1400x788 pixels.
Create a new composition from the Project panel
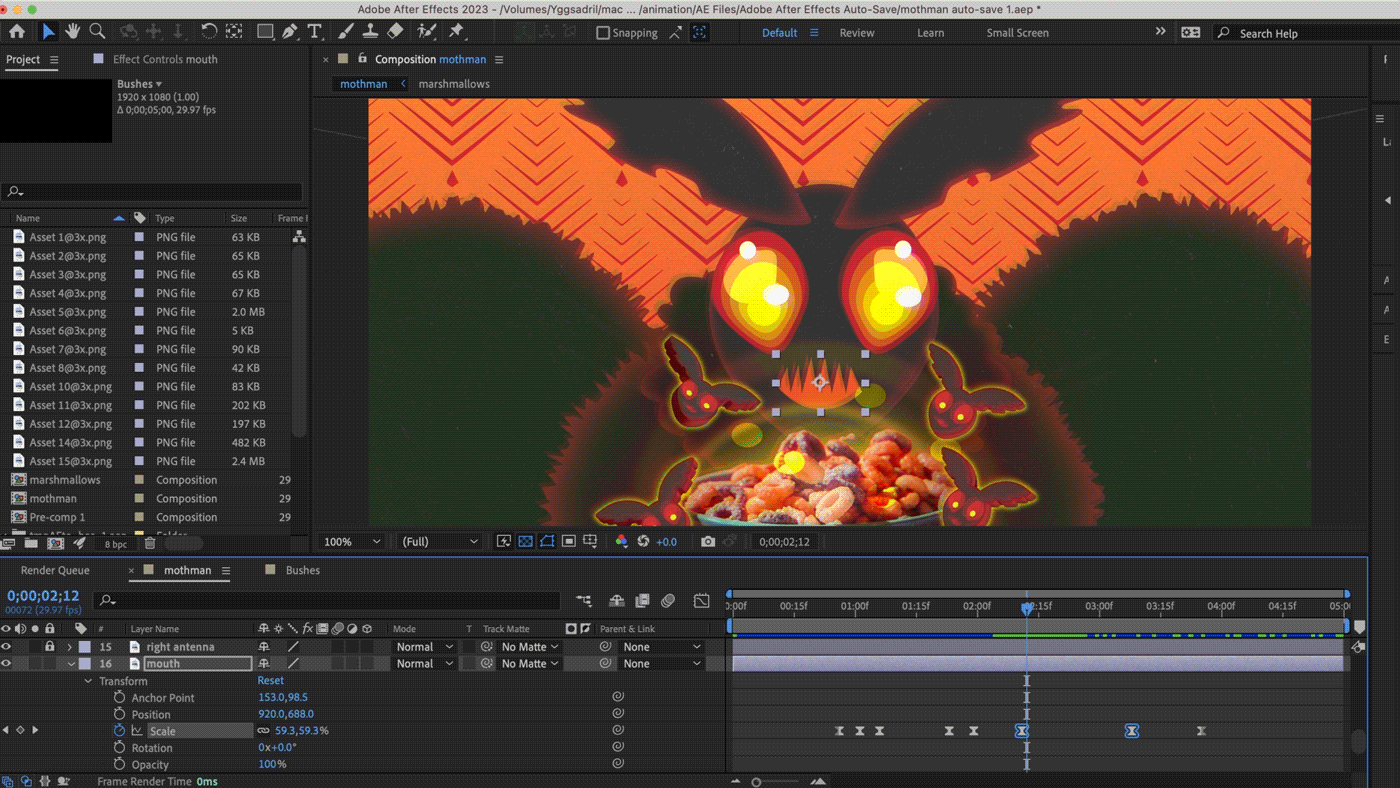tap(56, 544)
